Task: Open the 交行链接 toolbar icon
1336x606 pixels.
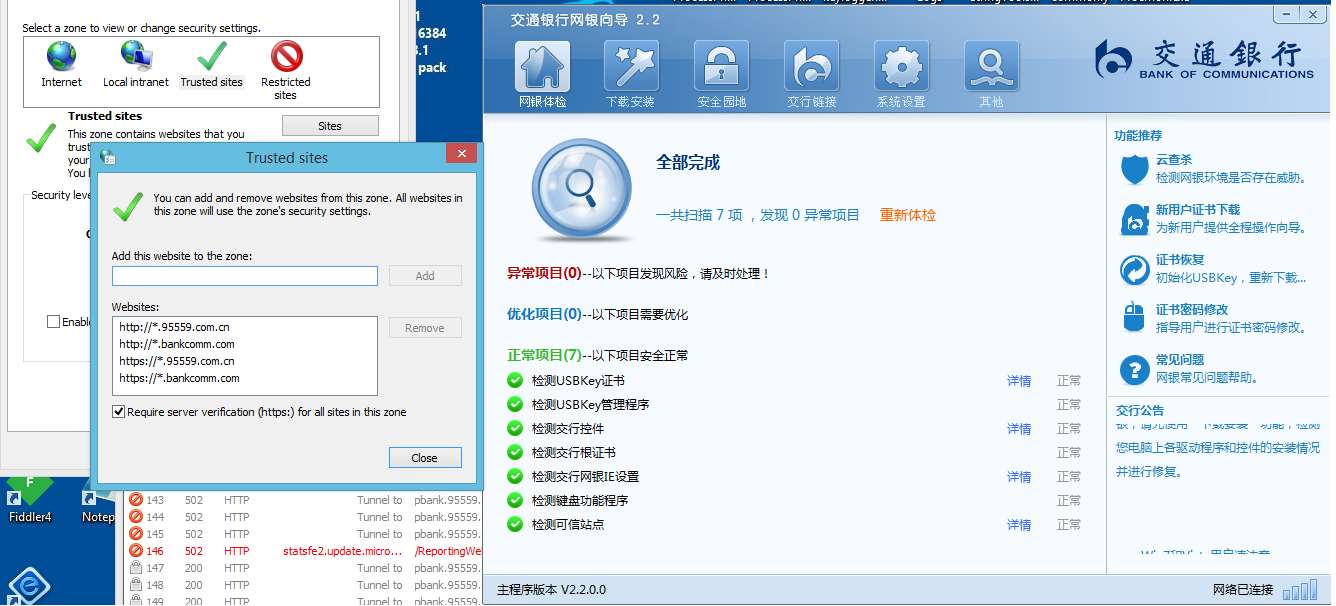Action: click(x=811, y=66)
